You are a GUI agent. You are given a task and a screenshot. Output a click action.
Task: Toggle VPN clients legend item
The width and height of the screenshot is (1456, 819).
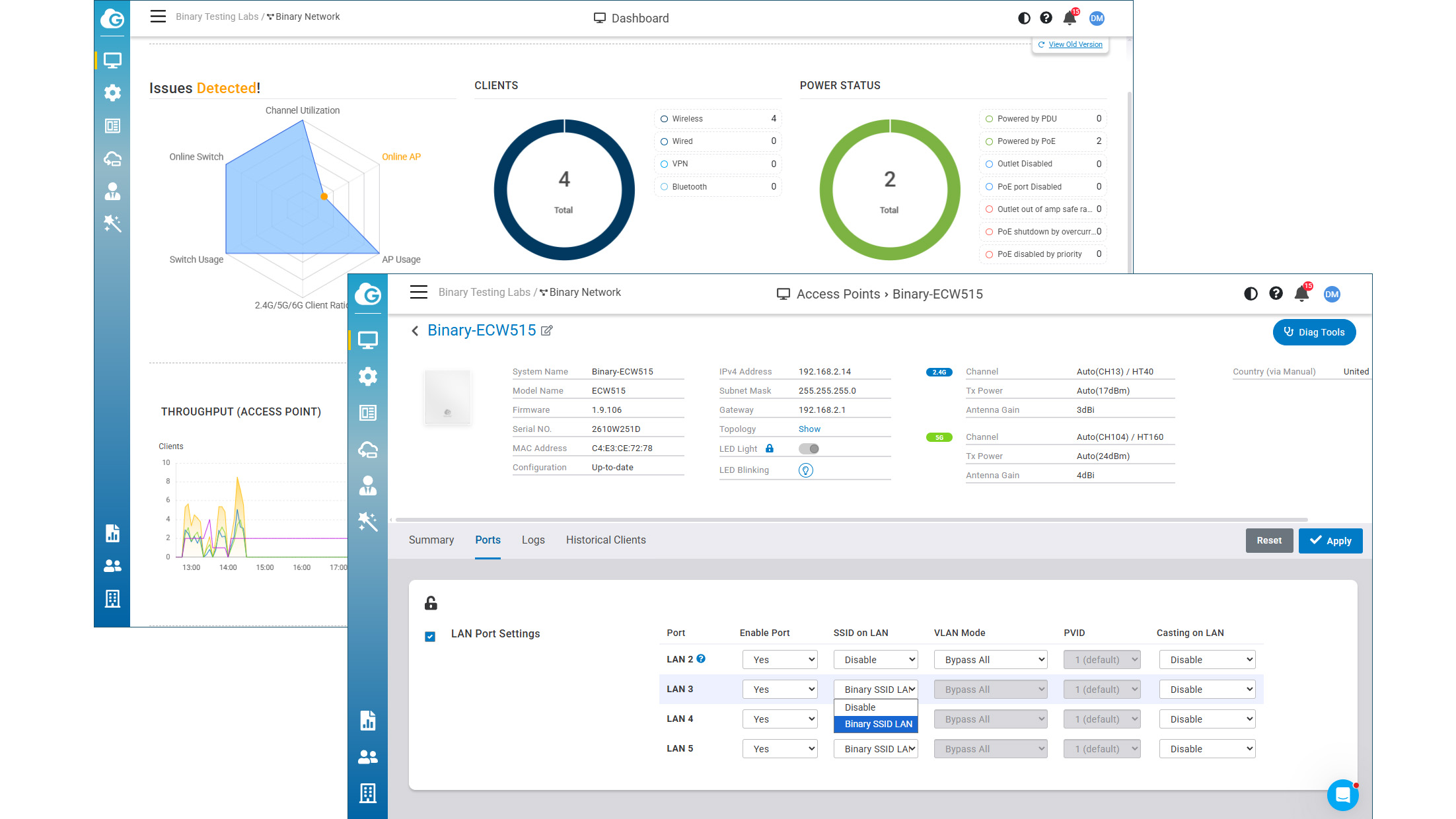coord(718,164)
